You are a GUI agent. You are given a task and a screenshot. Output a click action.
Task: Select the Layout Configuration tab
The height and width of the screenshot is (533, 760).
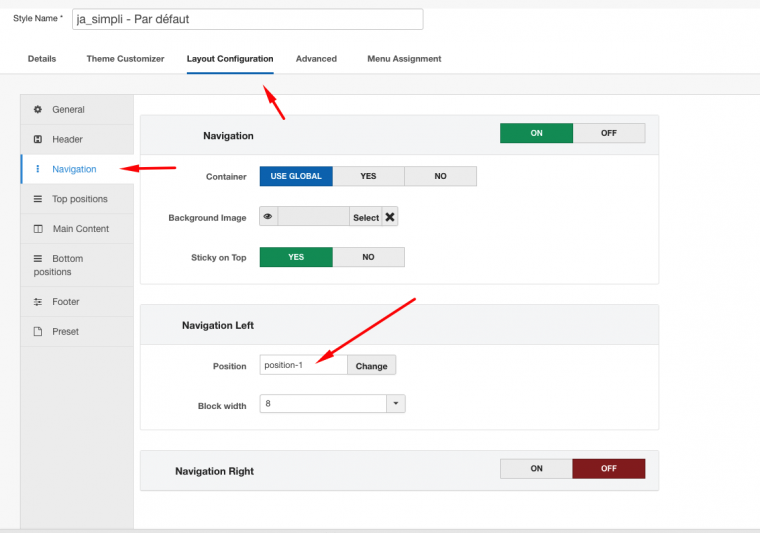(230, 59)
